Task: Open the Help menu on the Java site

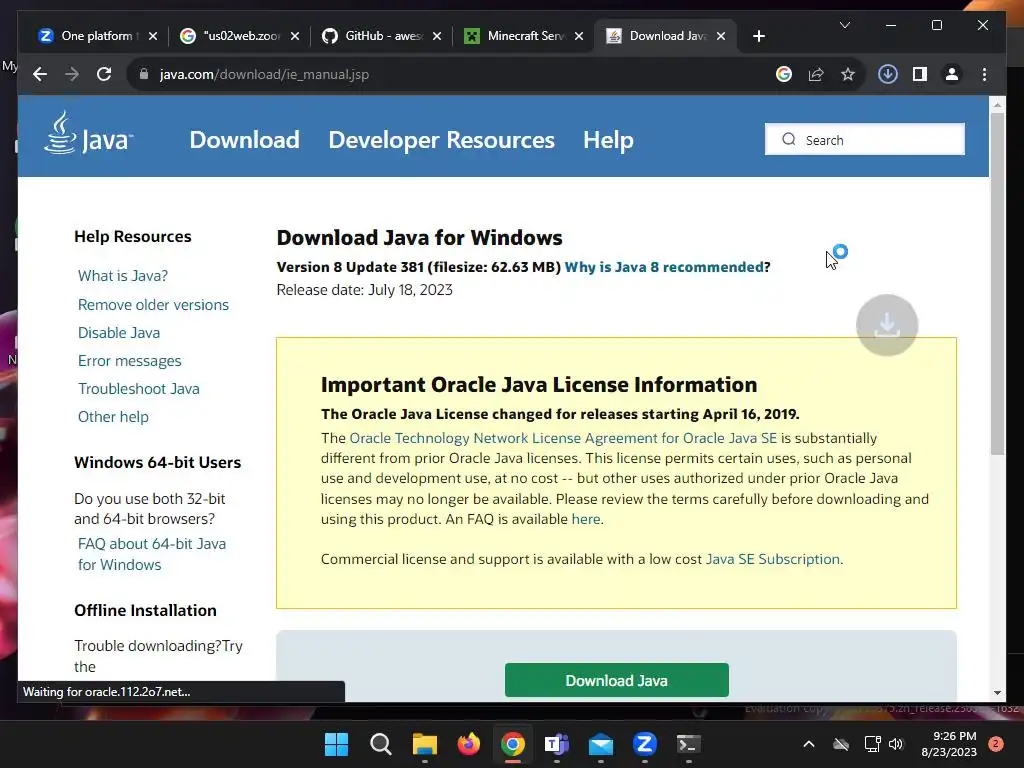Action: (608, 140)
